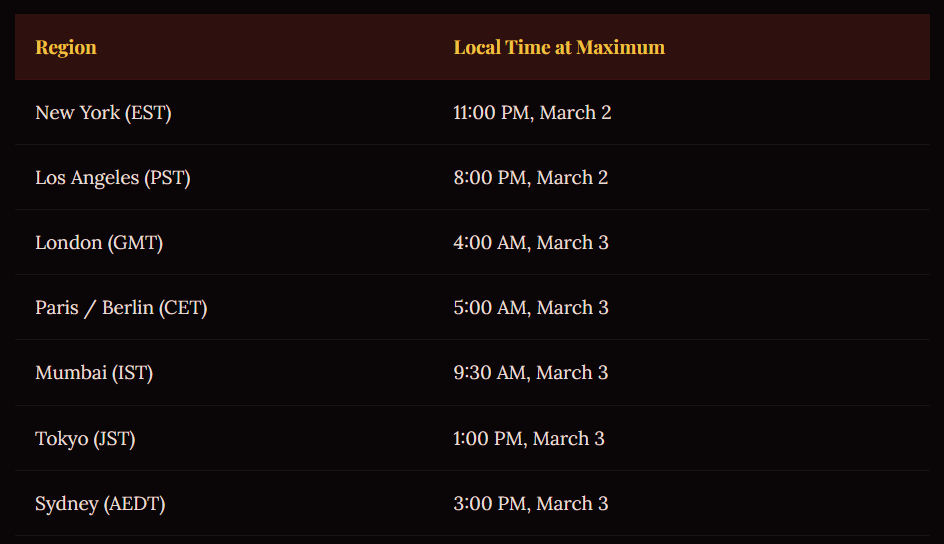Select the Los Angeles (PST) cell
This screenshot has width=944, height=544.
tap(112, 178)
